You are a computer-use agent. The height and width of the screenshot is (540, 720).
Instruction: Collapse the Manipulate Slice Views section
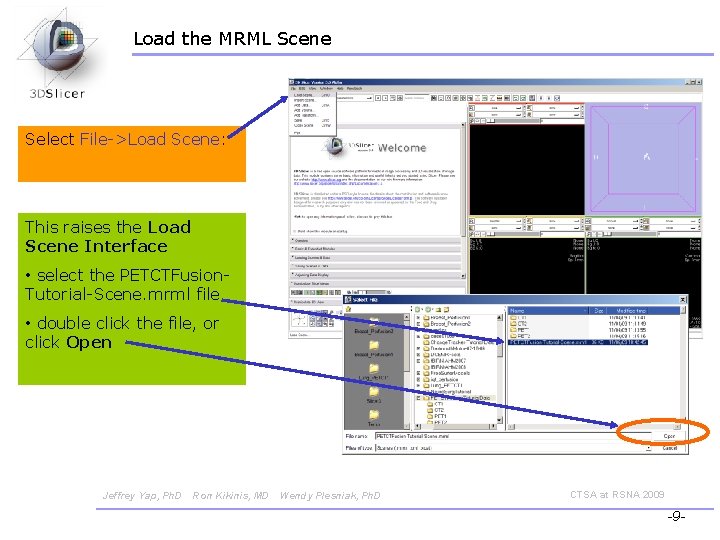point(377,284)
